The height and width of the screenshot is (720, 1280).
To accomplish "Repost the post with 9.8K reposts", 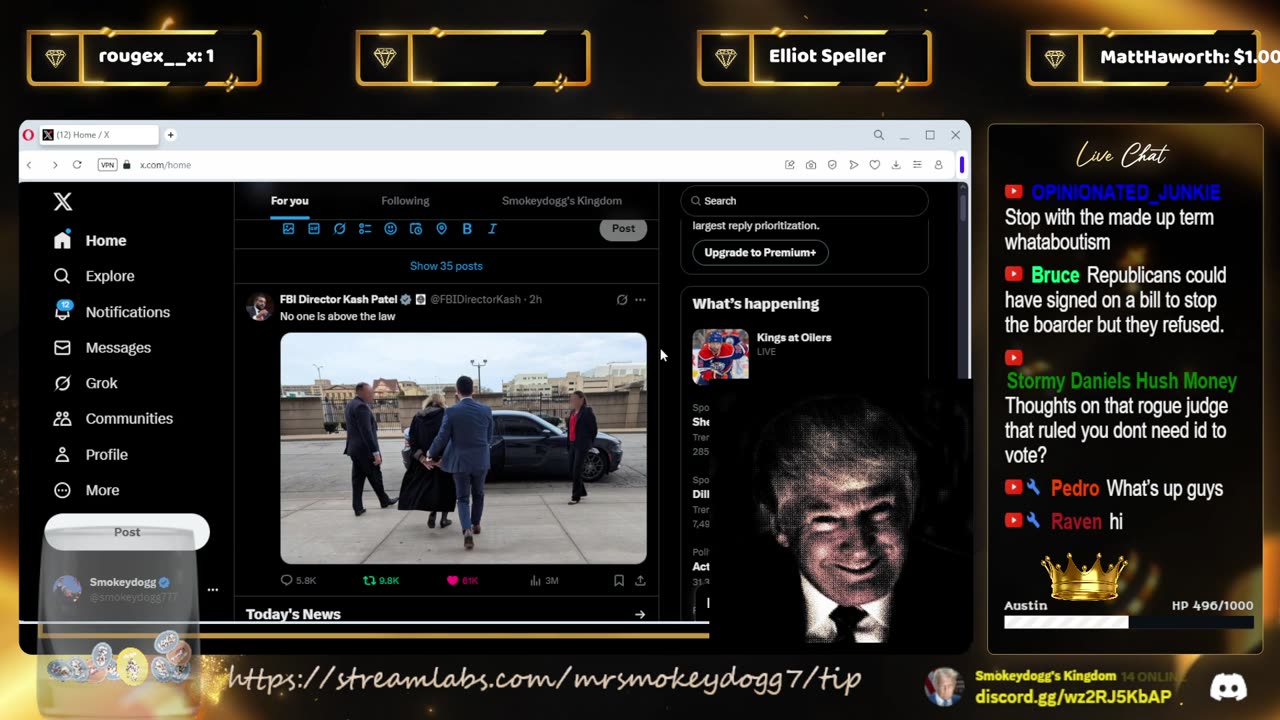I will (x=380, y=580).
